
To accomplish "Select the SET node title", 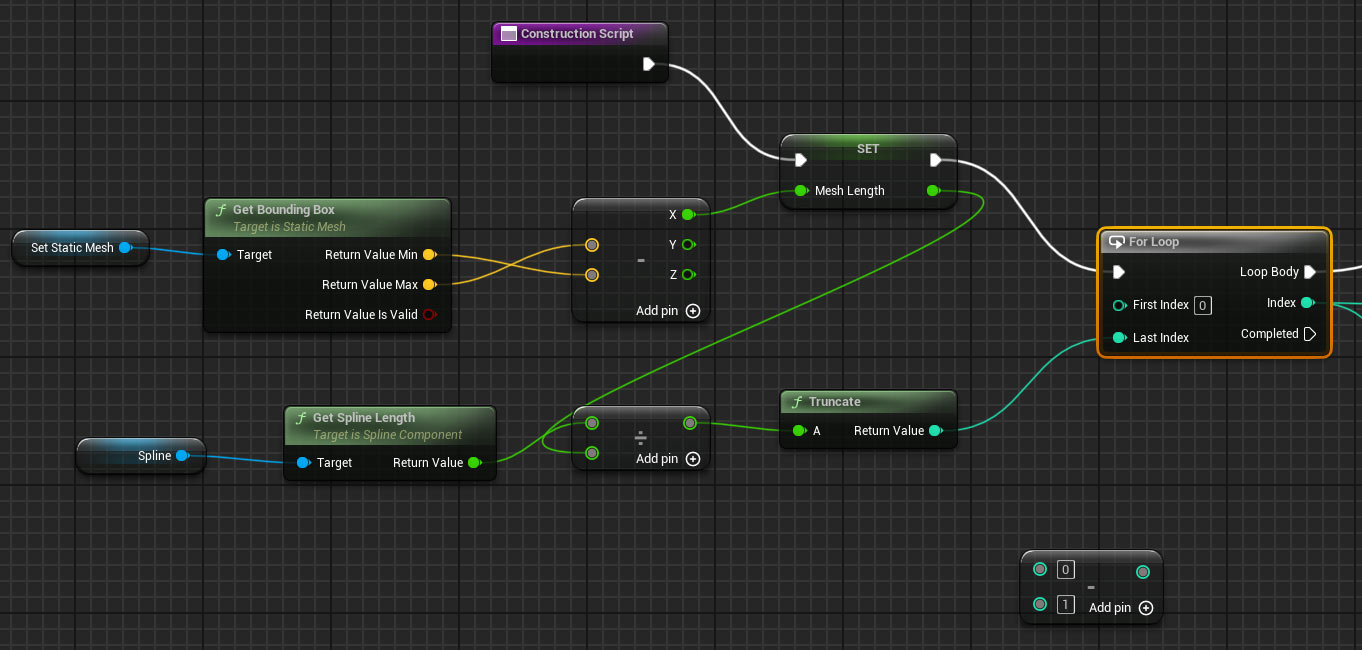I will pyautogui.click(x=868, y=148).
